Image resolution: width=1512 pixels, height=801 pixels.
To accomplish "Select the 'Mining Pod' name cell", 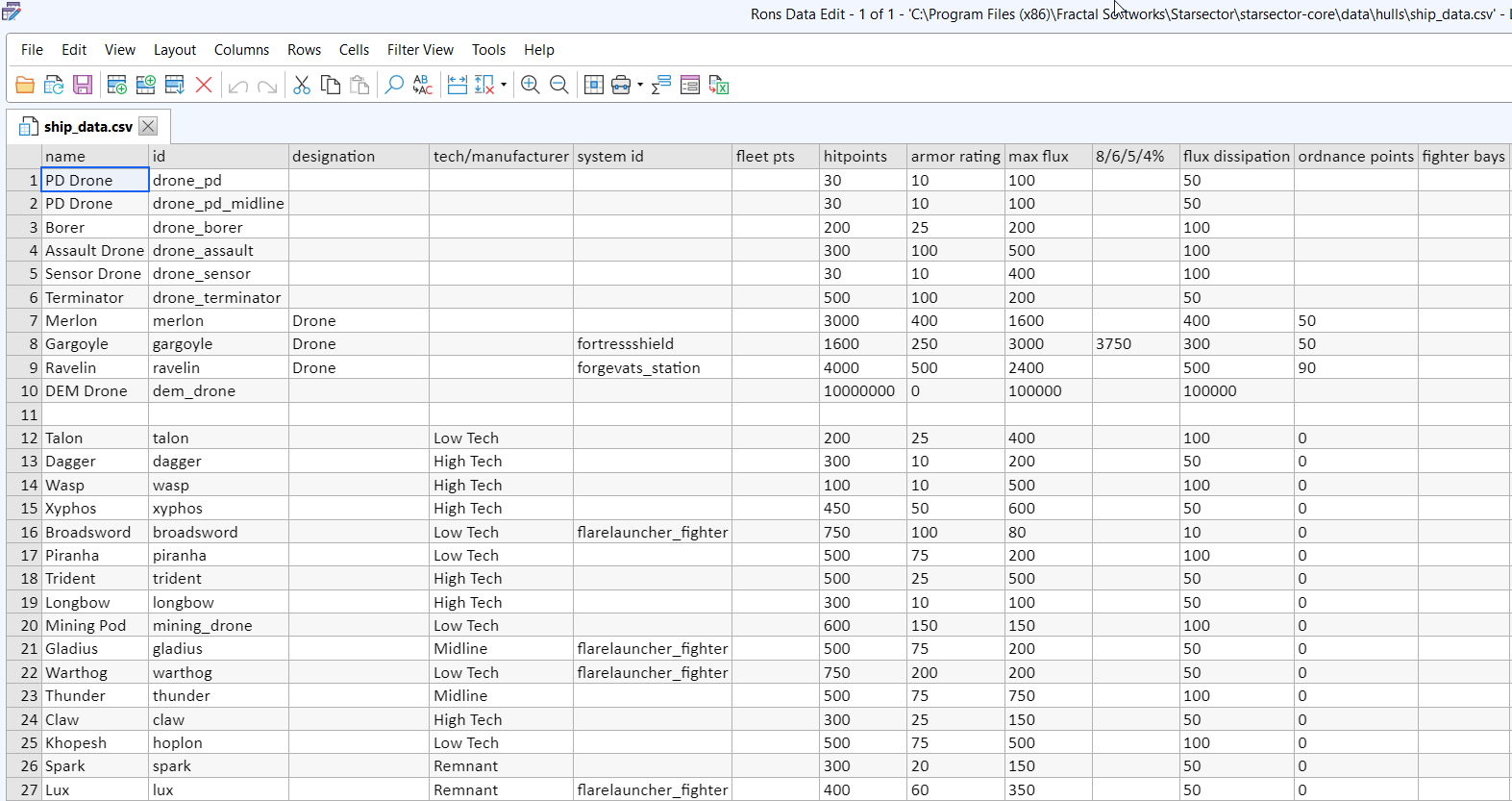I will pyautogui.click(x=95, y=625).
